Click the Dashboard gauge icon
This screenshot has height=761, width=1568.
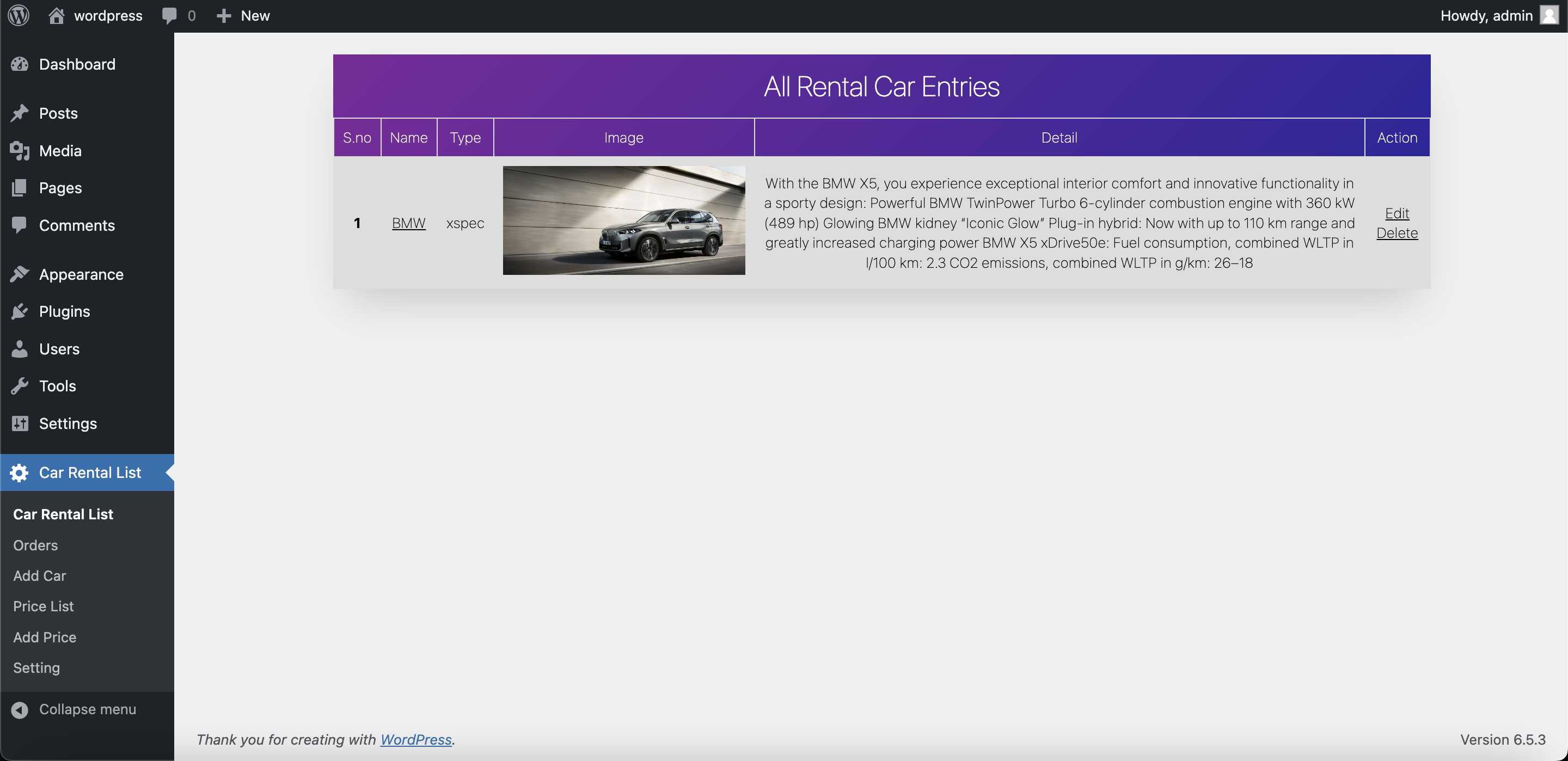[20, 64]
